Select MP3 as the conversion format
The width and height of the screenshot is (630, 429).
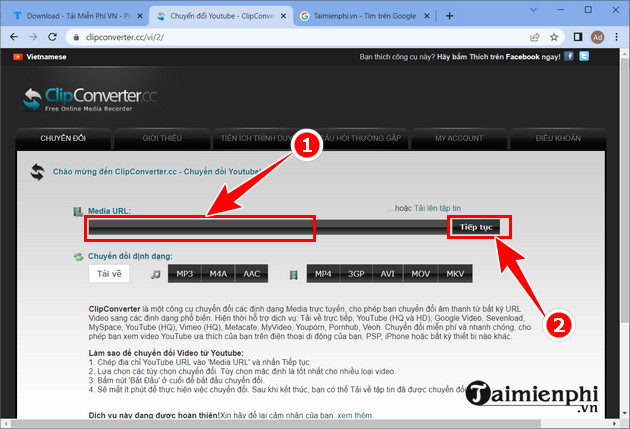point(185,273)
